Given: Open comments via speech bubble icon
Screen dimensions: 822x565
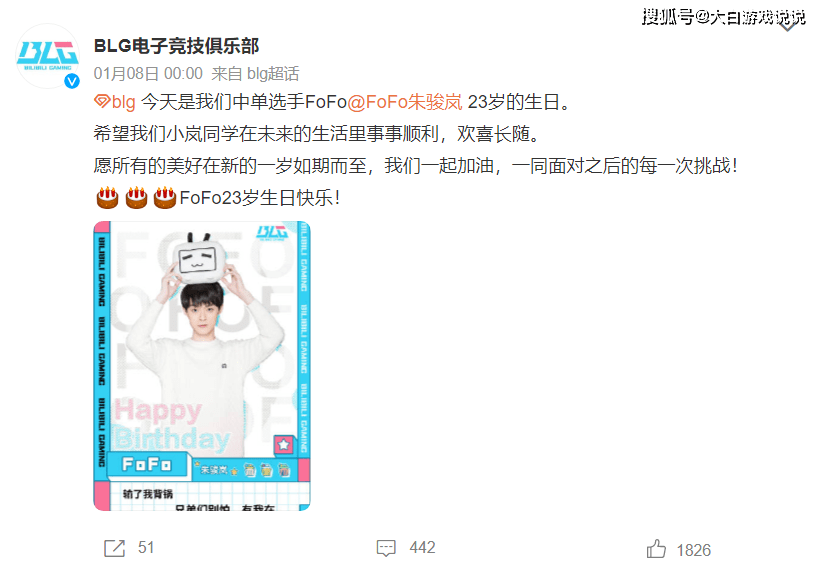Looking at the screenshot, I should pyautogui.click(x=386, y=548).
